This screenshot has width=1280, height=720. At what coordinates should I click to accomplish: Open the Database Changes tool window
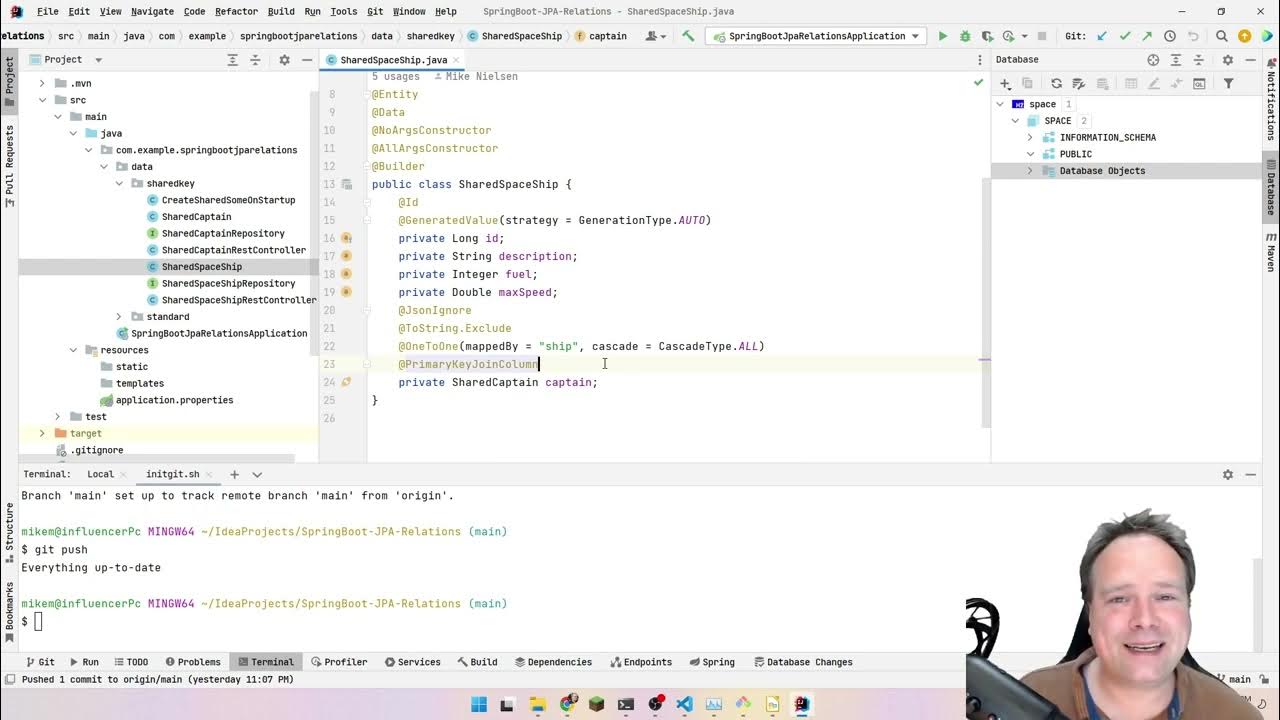coord(803,662)
